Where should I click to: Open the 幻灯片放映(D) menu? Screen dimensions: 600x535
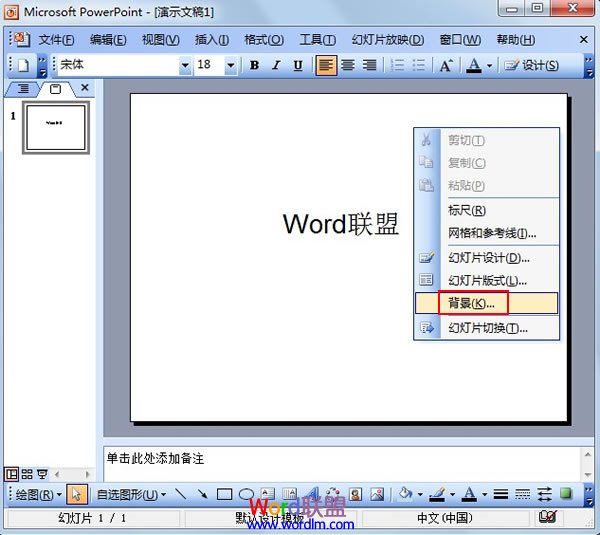pyautogui.click(x=388, y=40)
